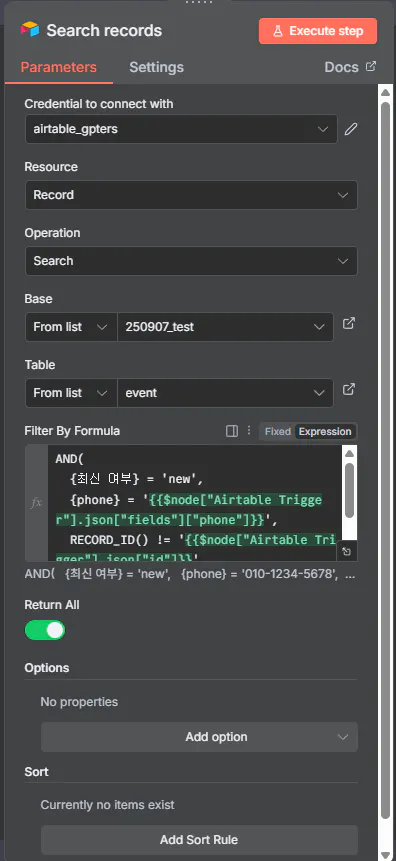The width and height of the screenshot is (396, 861).
Task: Switch to the Parameters tab
Action: 59,68
